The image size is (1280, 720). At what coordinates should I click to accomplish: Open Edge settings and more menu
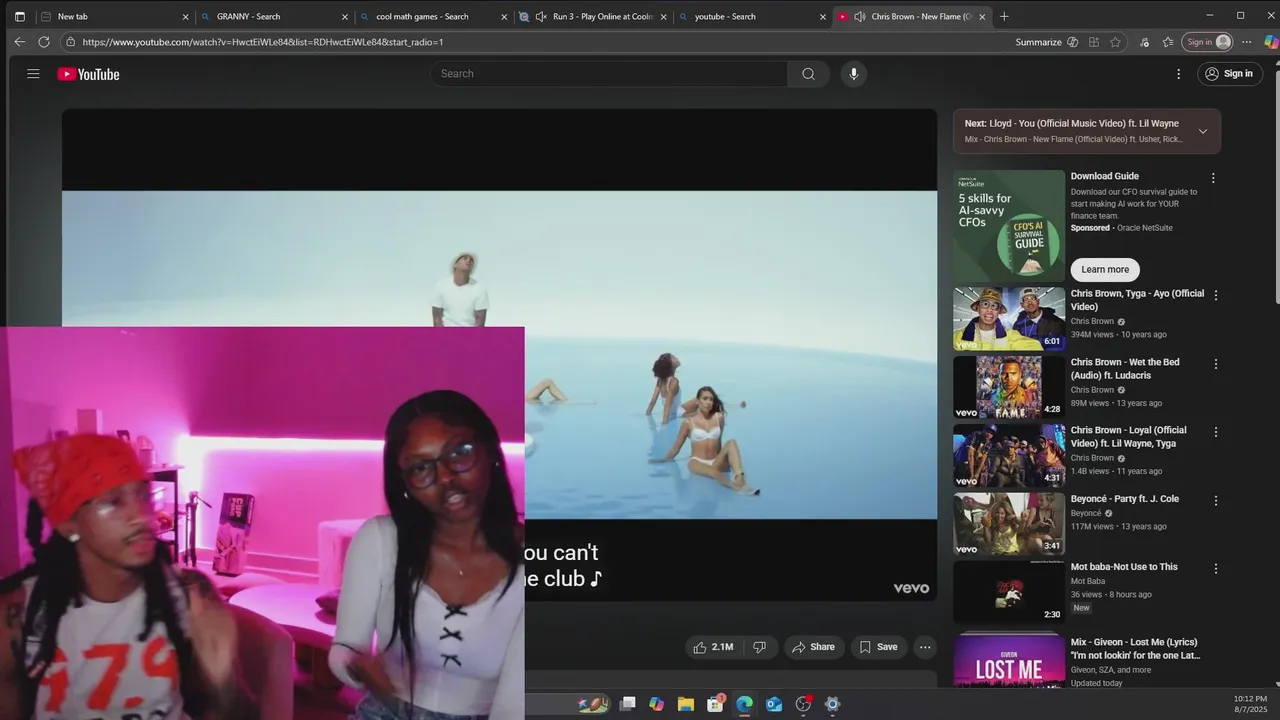pos(1246,42)
